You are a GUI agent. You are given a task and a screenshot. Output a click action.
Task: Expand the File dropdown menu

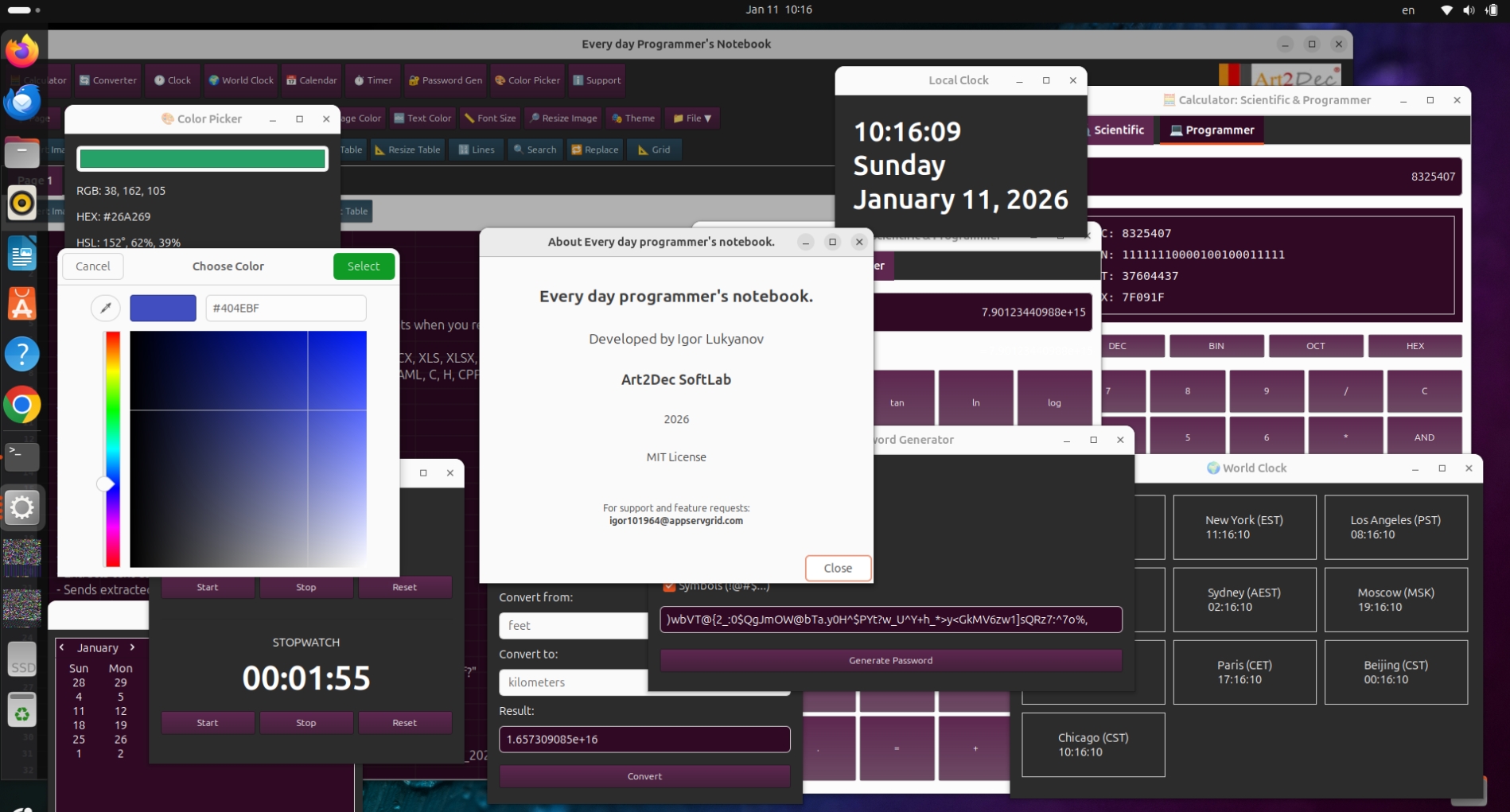(691, 118)
